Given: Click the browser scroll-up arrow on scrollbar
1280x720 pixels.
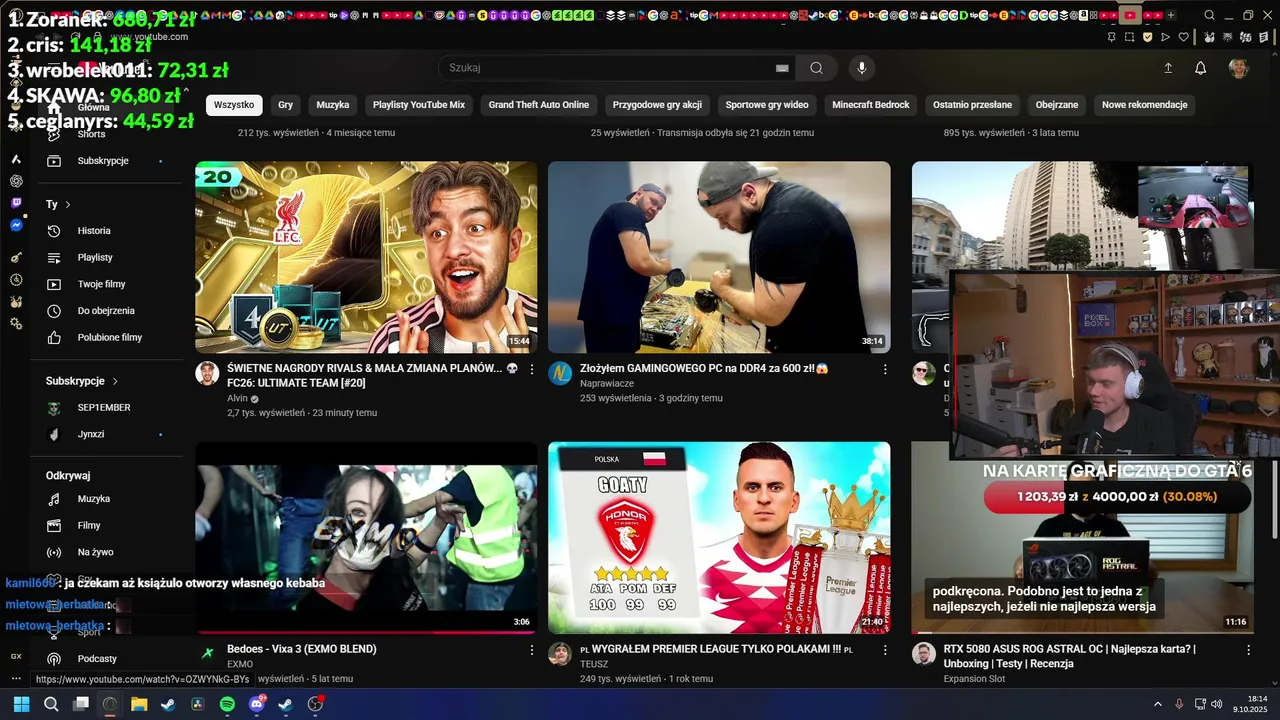Looking at the screenshot, I should point(1273,56).
